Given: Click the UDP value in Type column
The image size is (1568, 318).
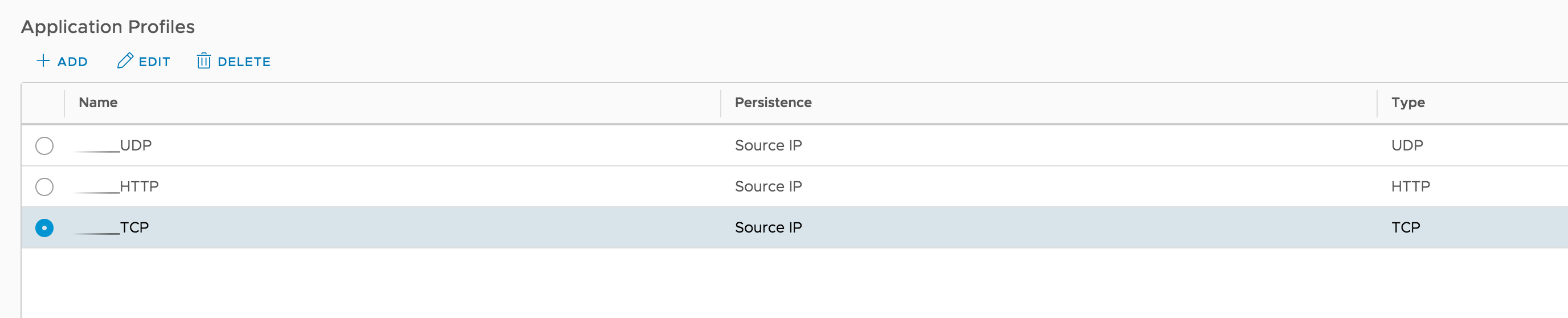Looking at the screenshot, I should click(1407, 145).
